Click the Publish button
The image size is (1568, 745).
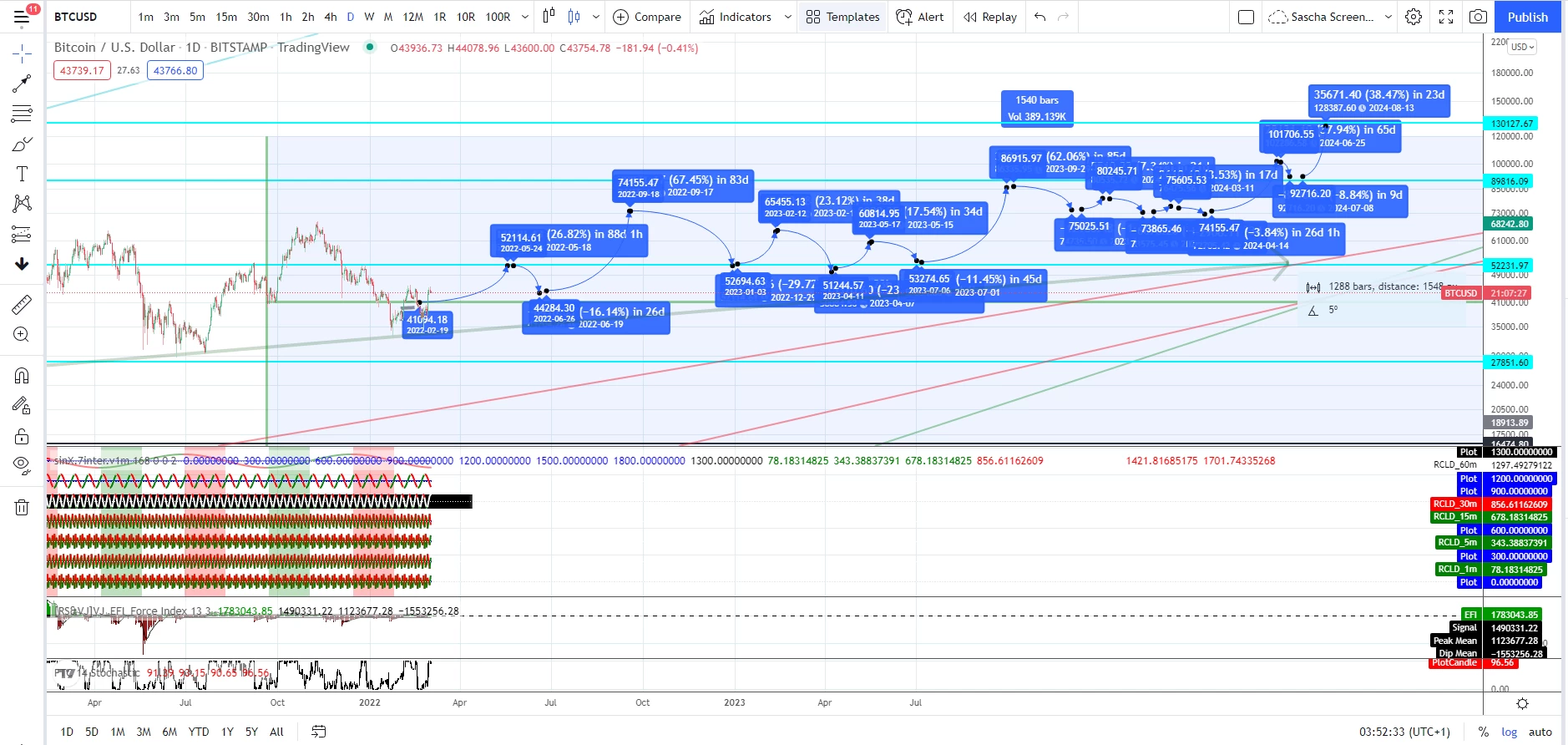pyautogui.click(x=1527, y=17)
